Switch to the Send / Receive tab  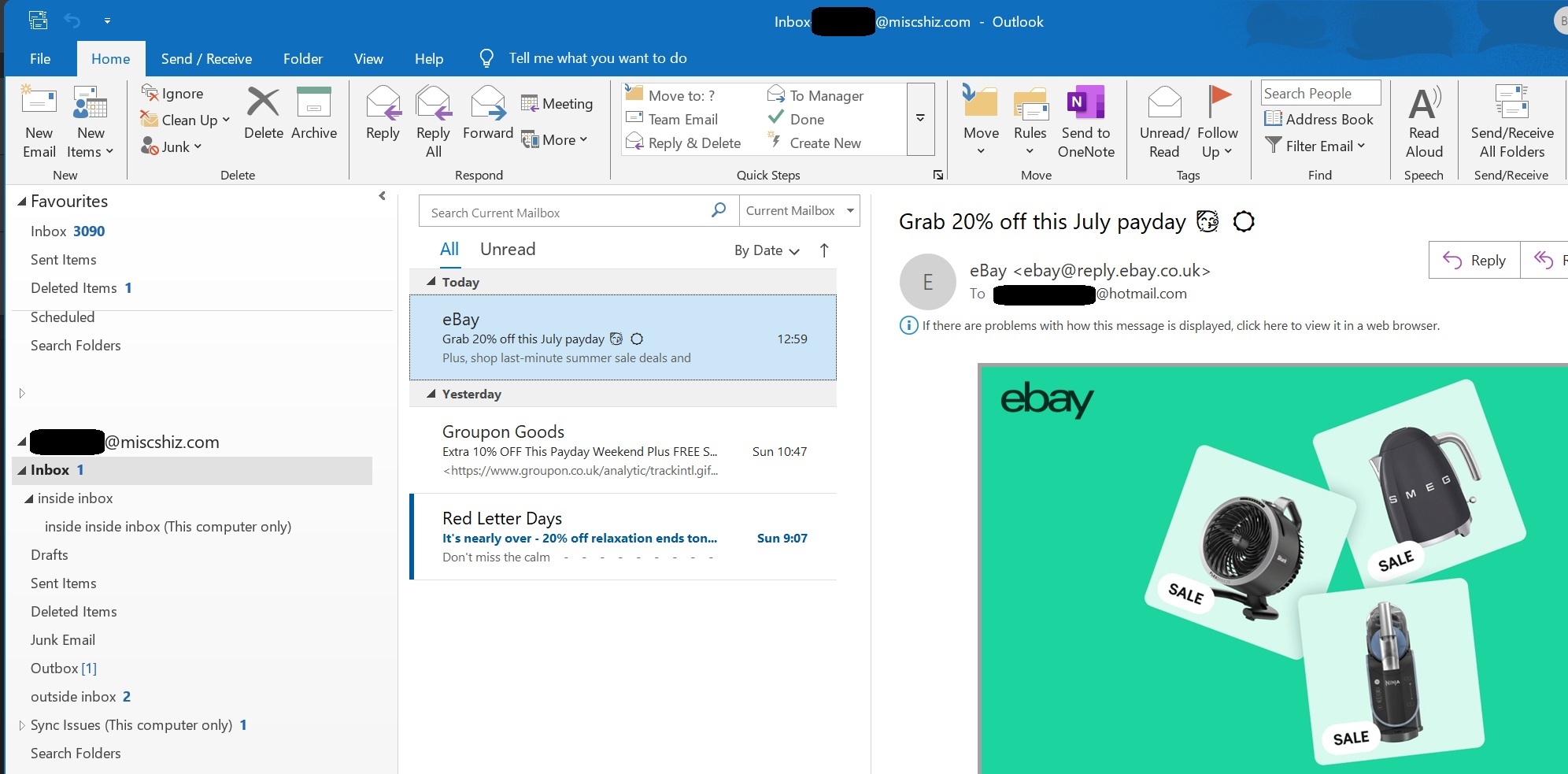pos(206,58)
